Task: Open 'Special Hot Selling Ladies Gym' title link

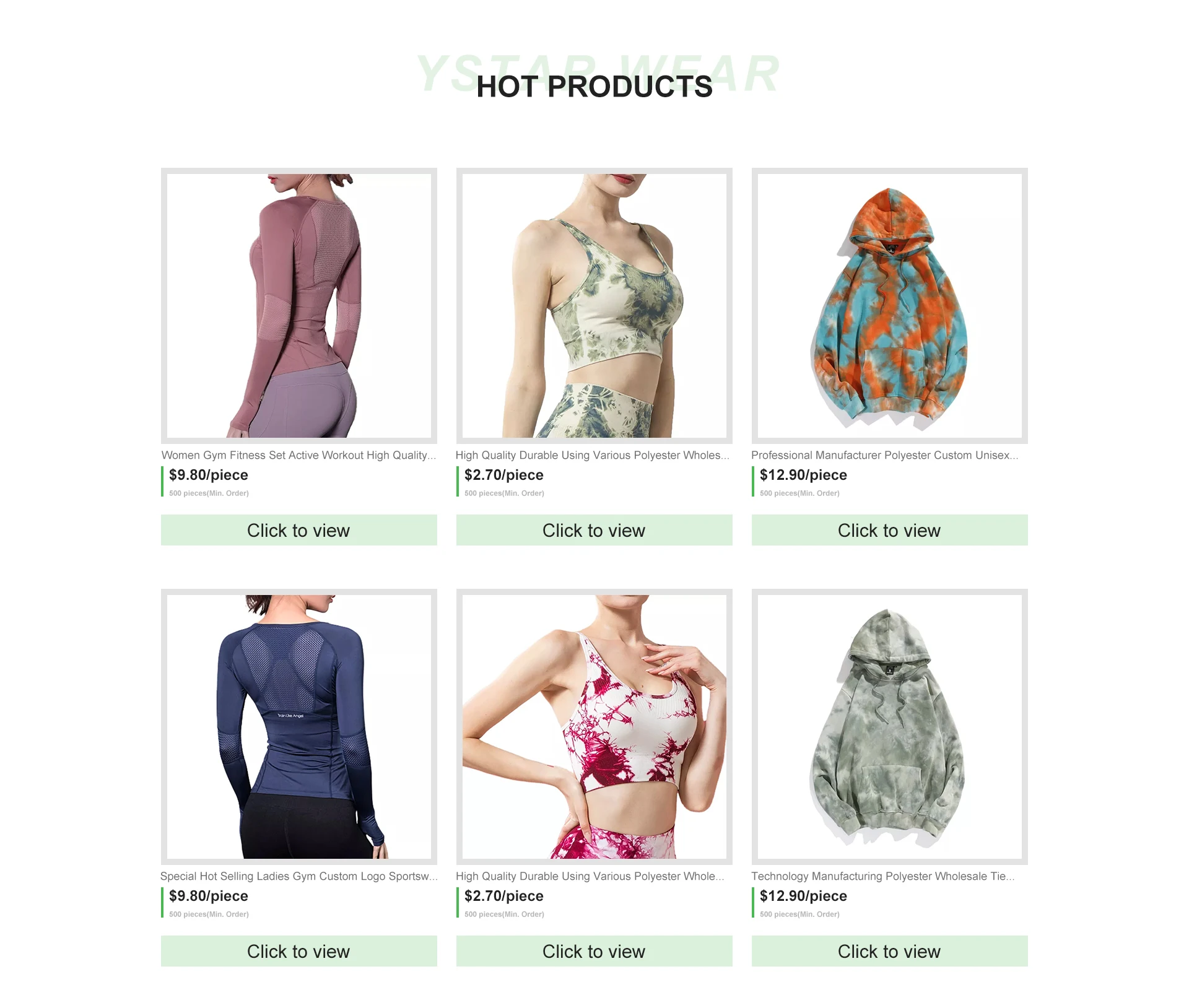Action: [x=299, y=876]
